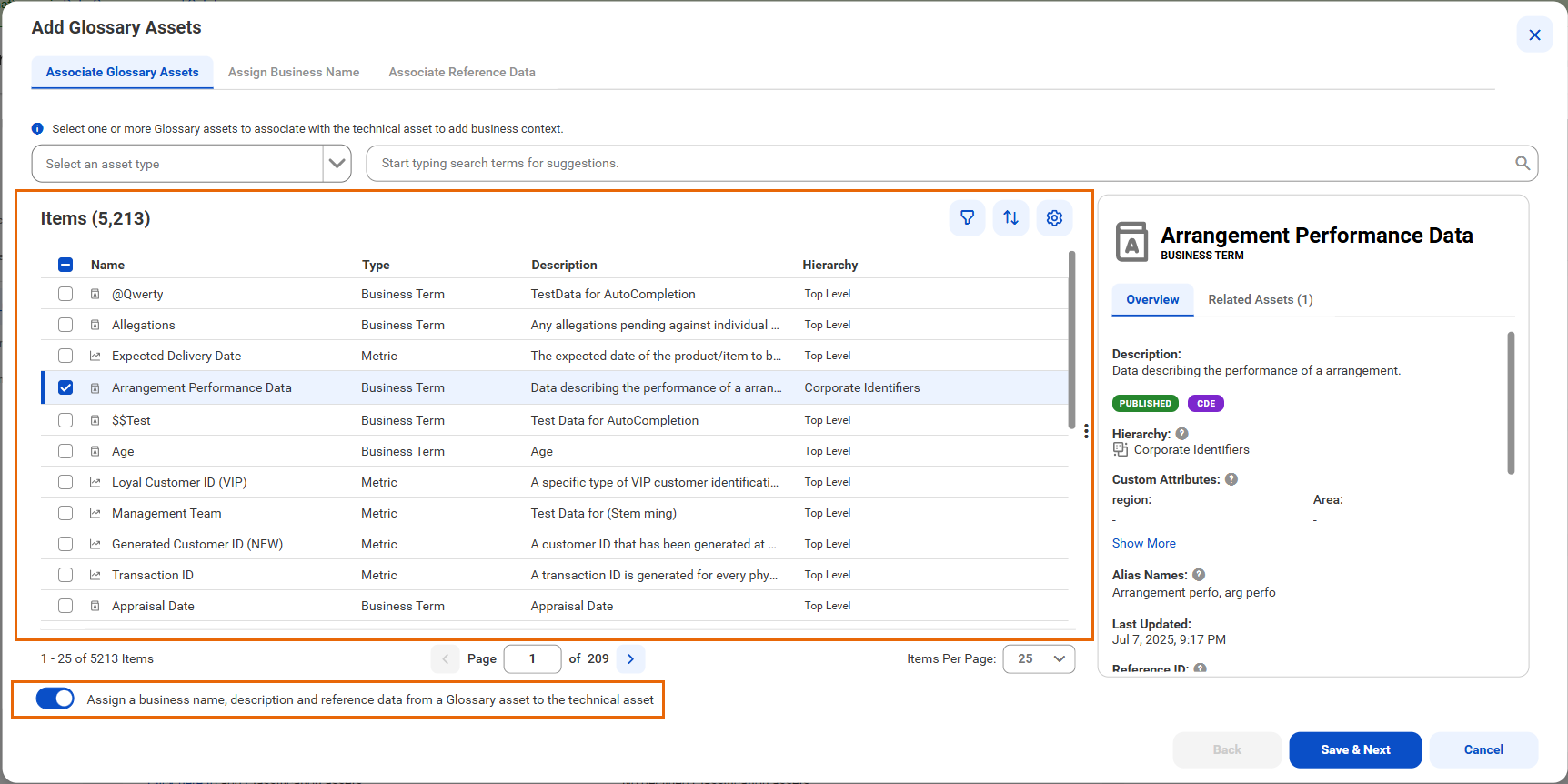Click the Back button

point(1227,749)
